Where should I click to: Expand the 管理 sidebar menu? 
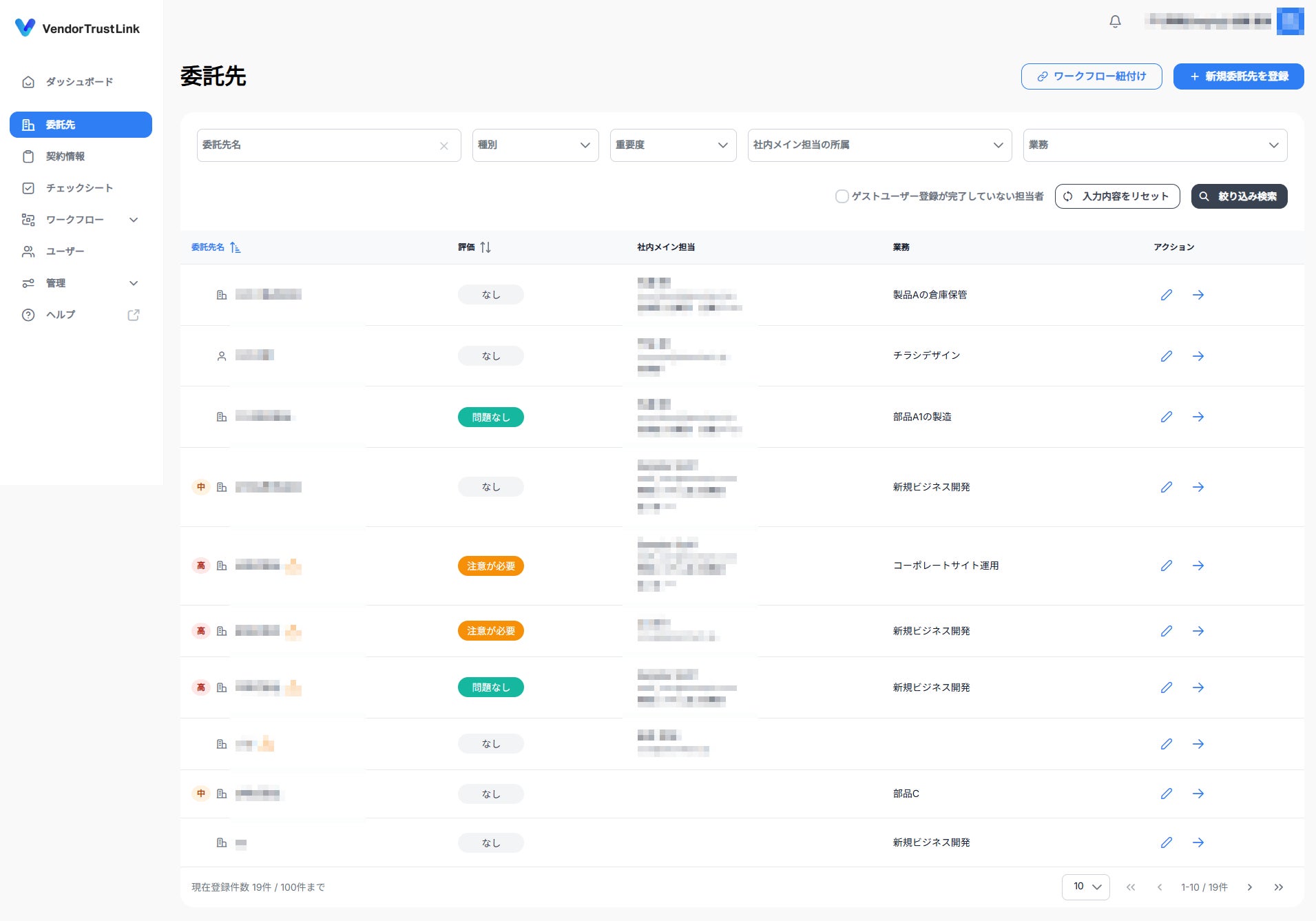[81, 283]
